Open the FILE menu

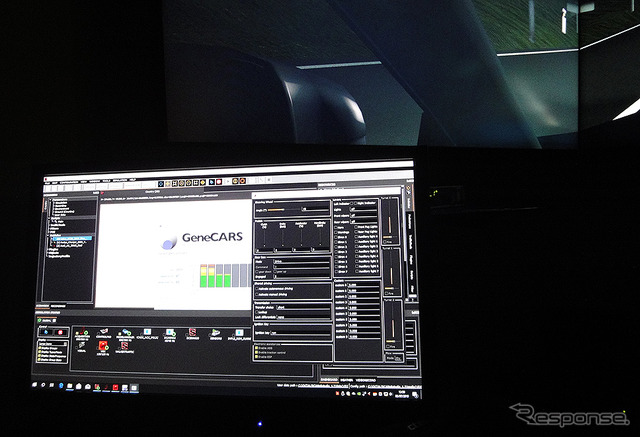(x=47, y=182)
